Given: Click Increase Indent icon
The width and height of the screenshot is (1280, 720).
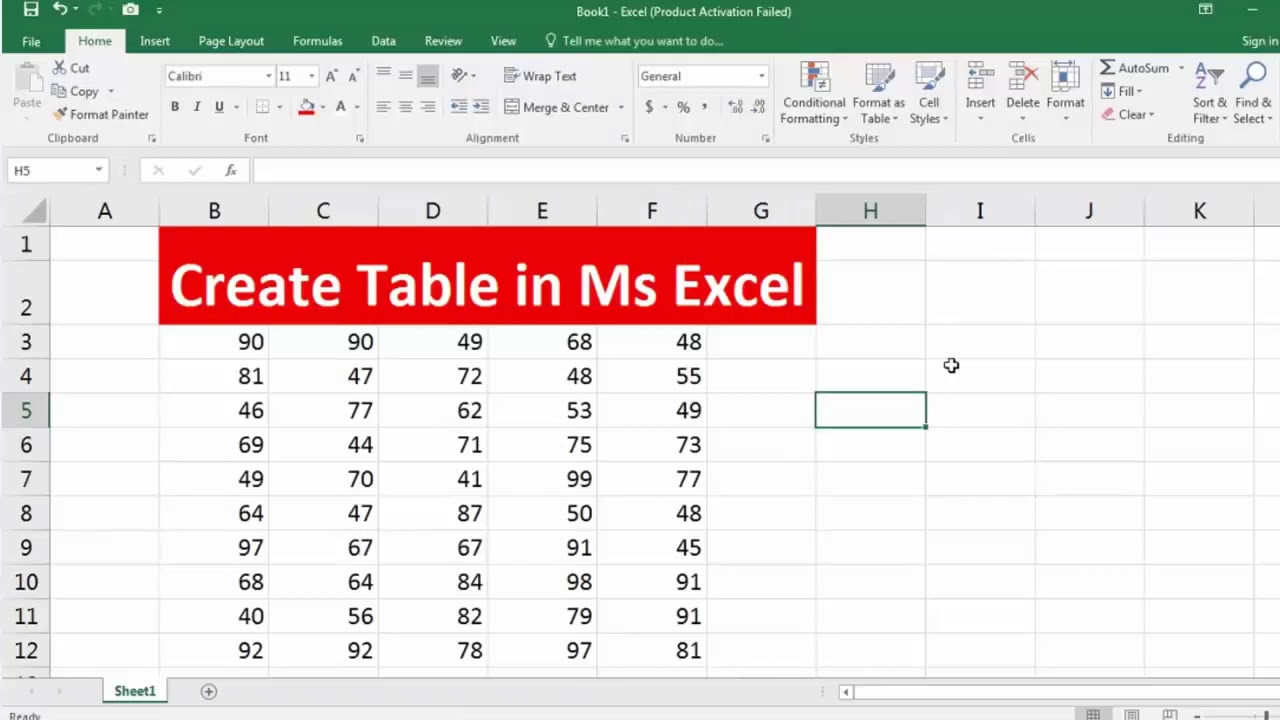Looking at the screenshot, I should click(x=481, y=107).
